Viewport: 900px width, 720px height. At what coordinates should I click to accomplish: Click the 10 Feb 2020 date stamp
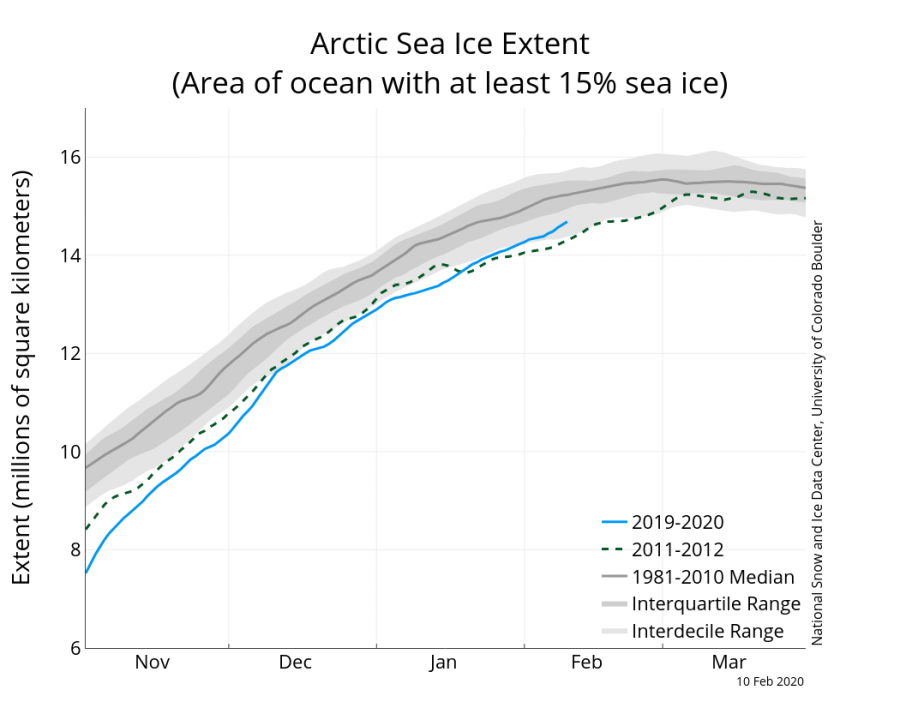[770, 682]
